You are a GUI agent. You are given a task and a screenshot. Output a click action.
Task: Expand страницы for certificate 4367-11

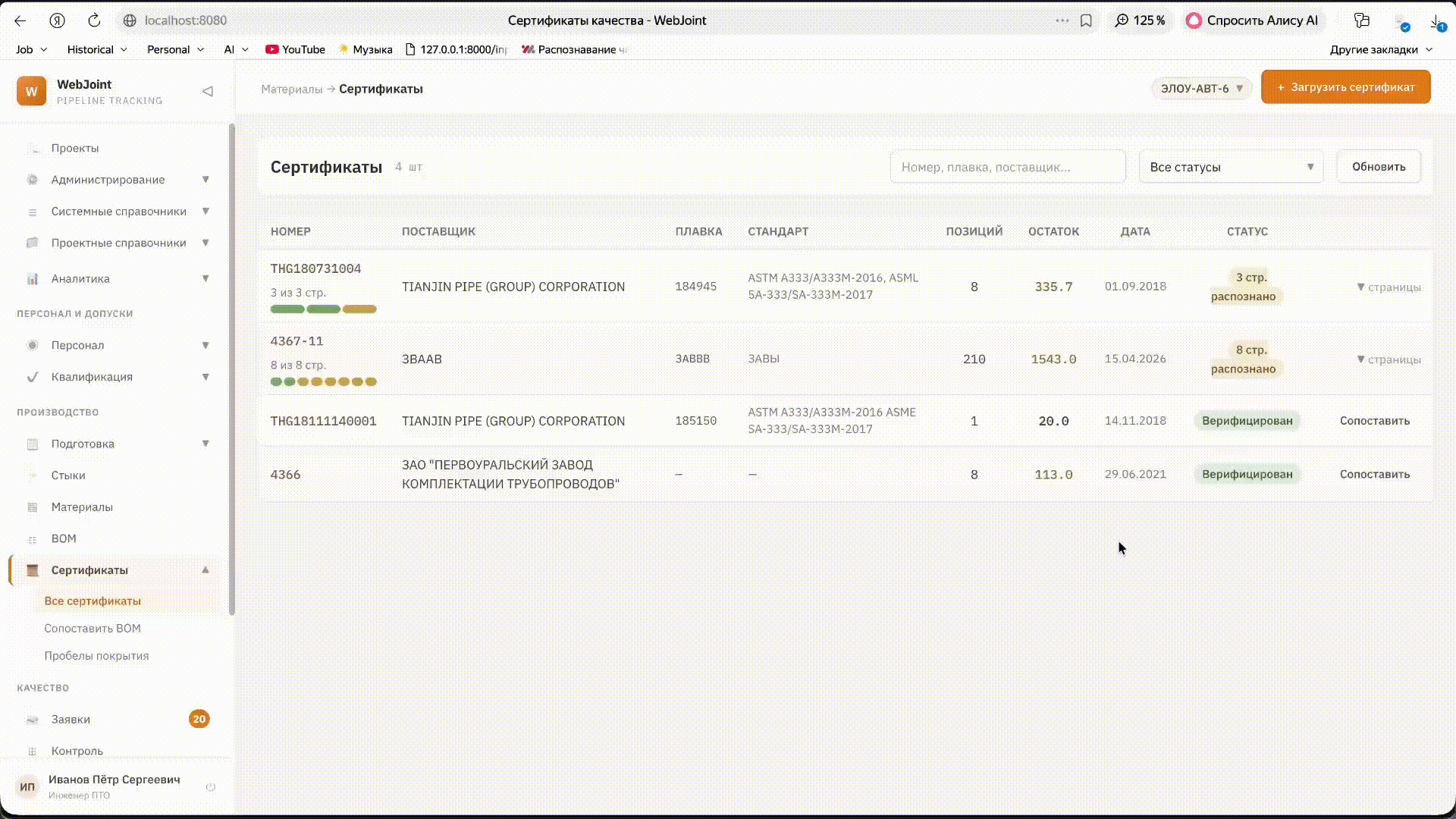tap(1389, 359)
